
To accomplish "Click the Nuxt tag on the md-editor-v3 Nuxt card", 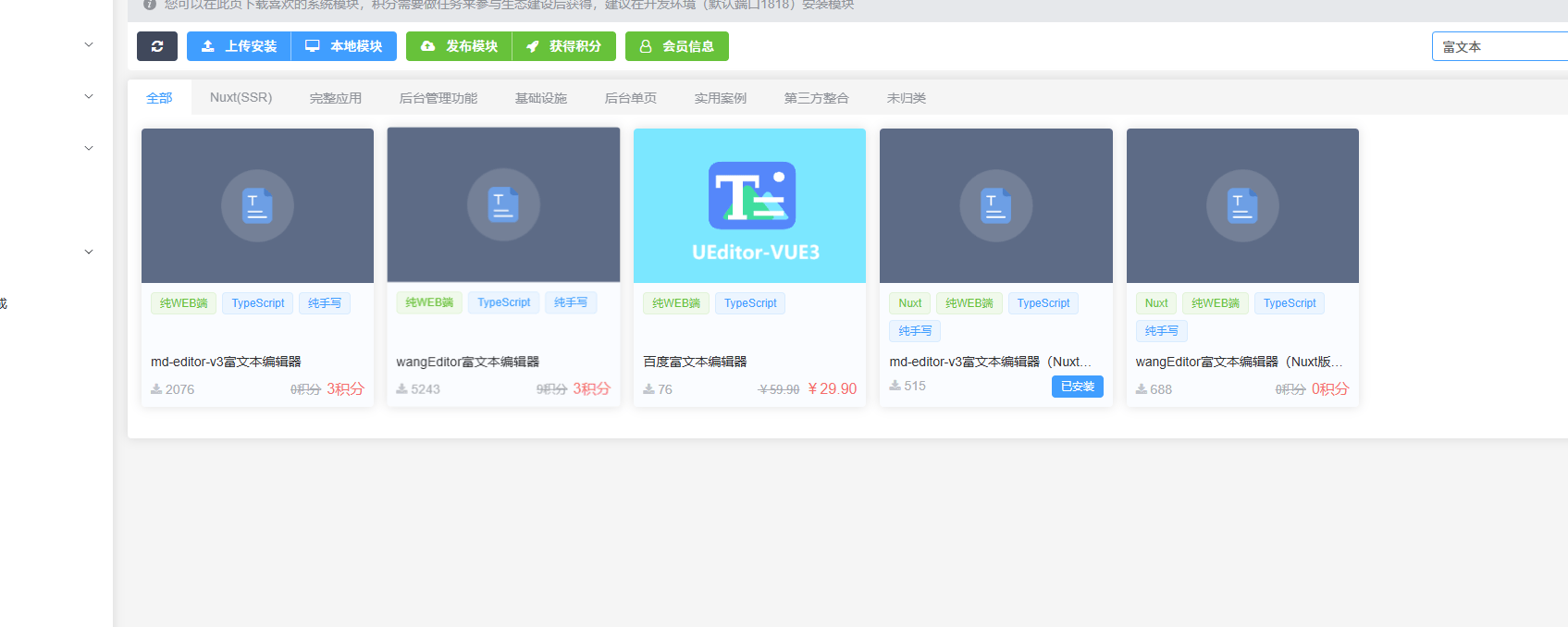I will [910, 303].
